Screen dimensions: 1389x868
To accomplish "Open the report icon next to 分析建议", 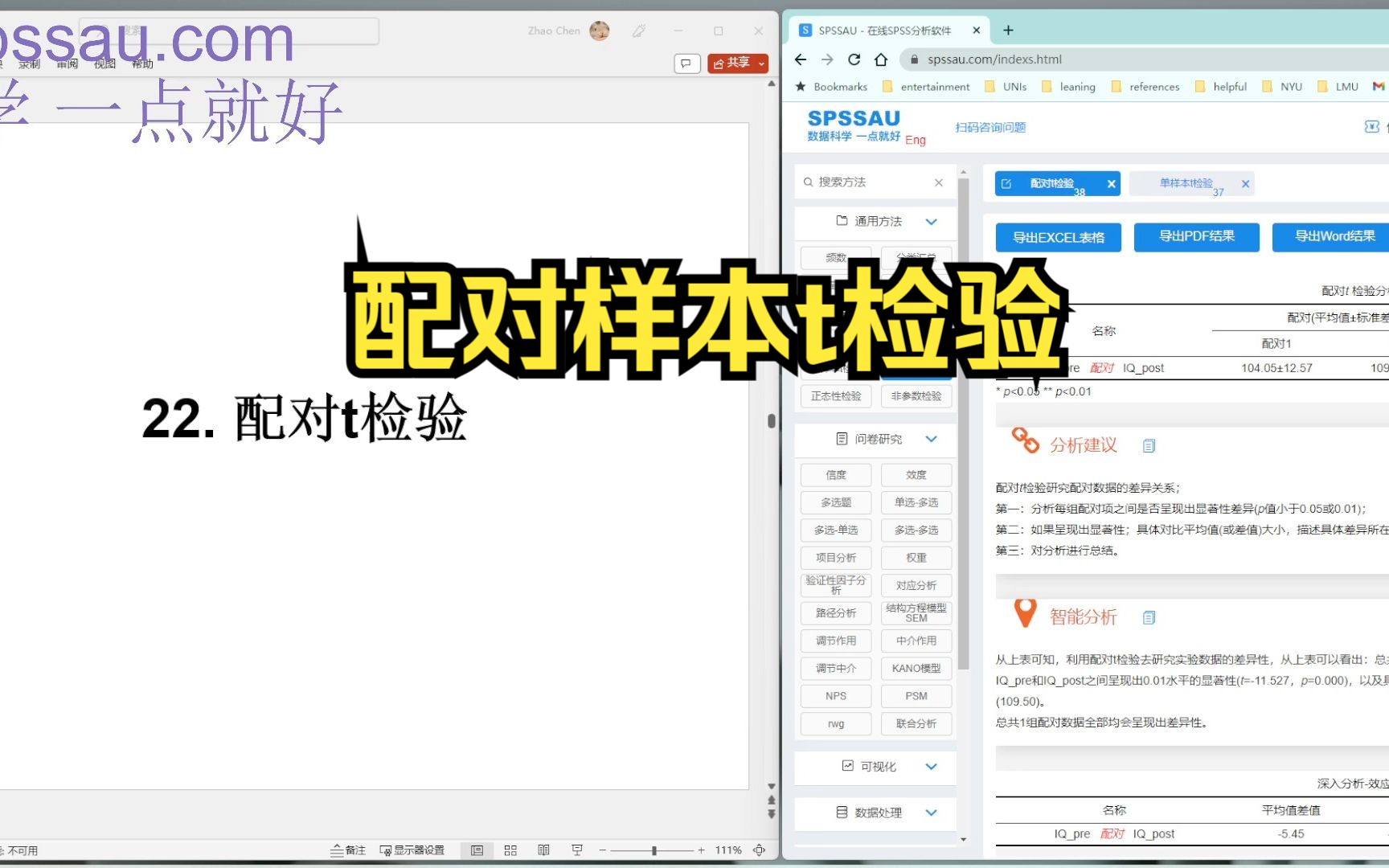I will point(1149,445).
